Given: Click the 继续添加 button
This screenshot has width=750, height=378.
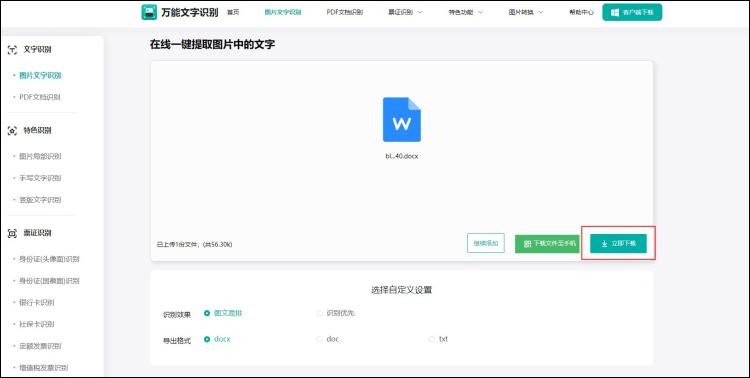Looking at the screenshot, I should [485, 243].
